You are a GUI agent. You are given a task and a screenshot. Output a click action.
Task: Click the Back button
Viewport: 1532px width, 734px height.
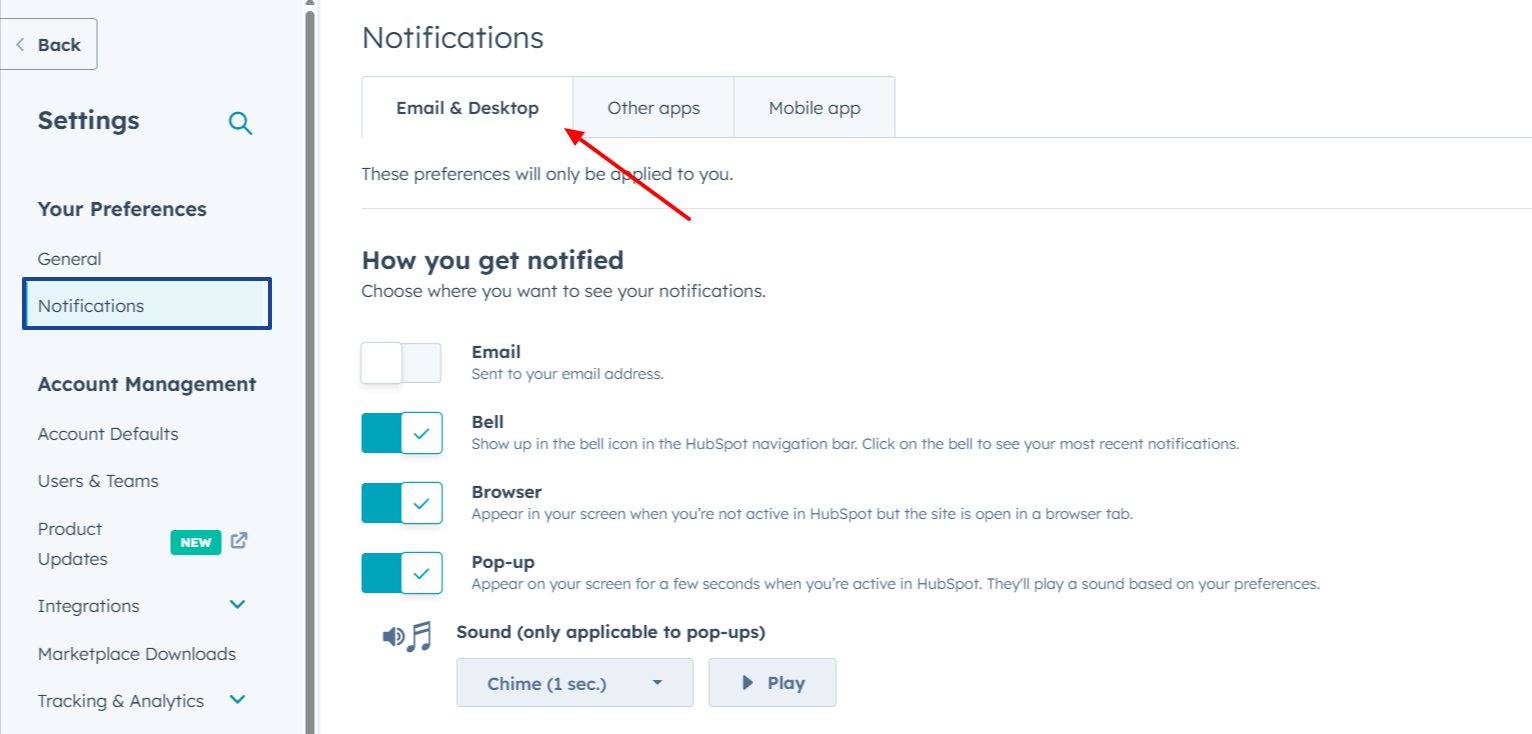tap(49, 45)
